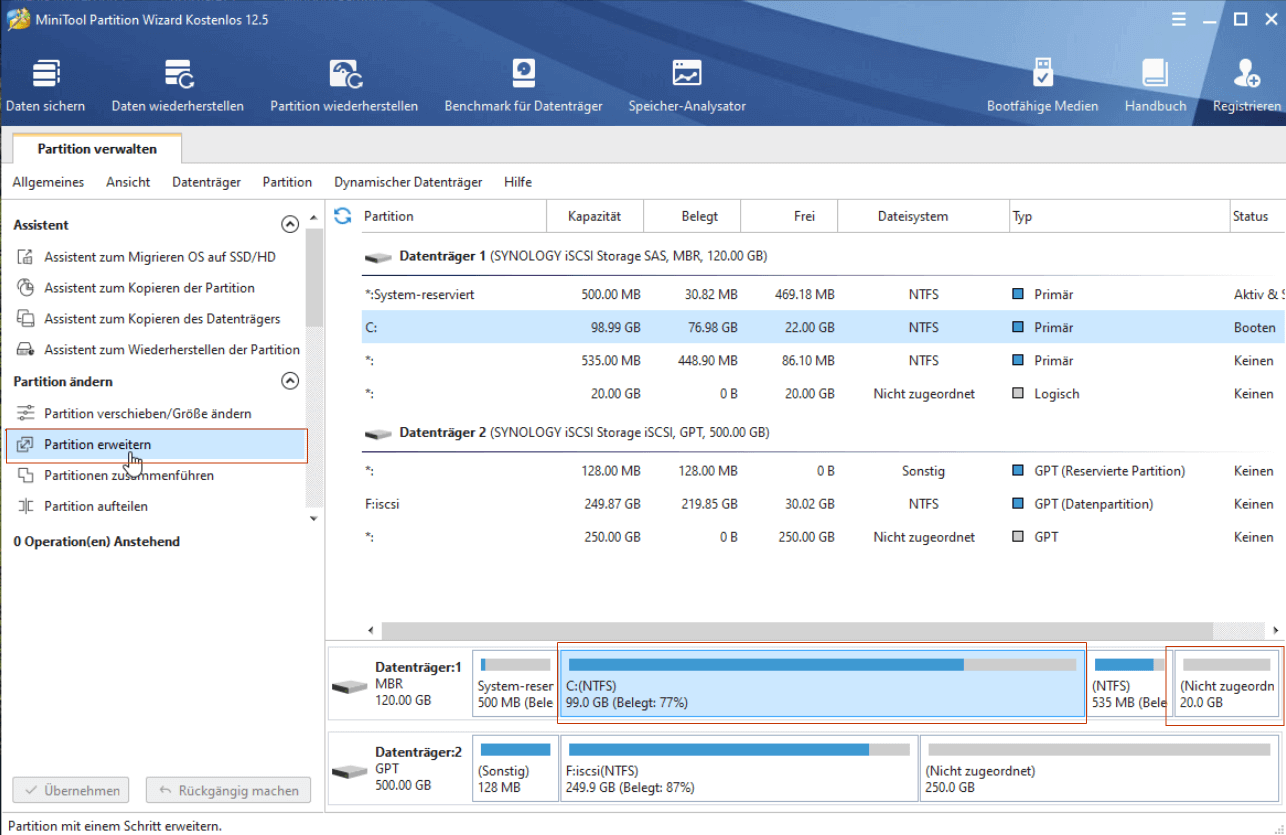
Task: Select the 250.00 GB Nicht zugeordnet row
Action: (823, 537)
